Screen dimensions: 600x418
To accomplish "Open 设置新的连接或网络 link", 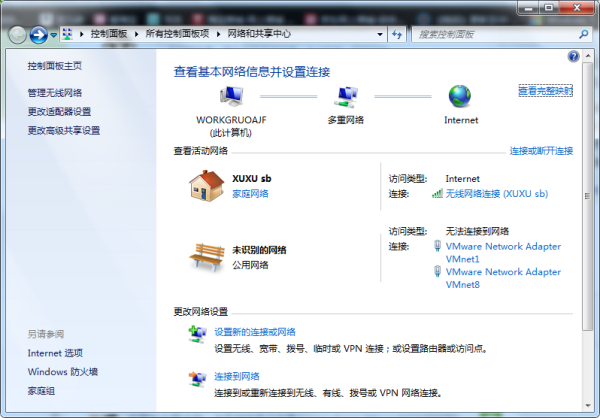I will (x=255, y=332).
